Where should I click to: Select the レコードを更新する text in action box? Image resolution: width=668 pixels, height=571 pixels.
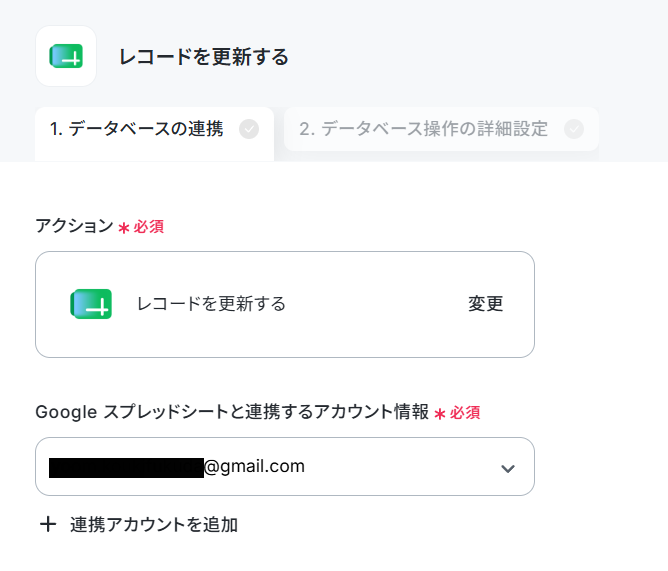pyautogui.click(x=211, y=304)
